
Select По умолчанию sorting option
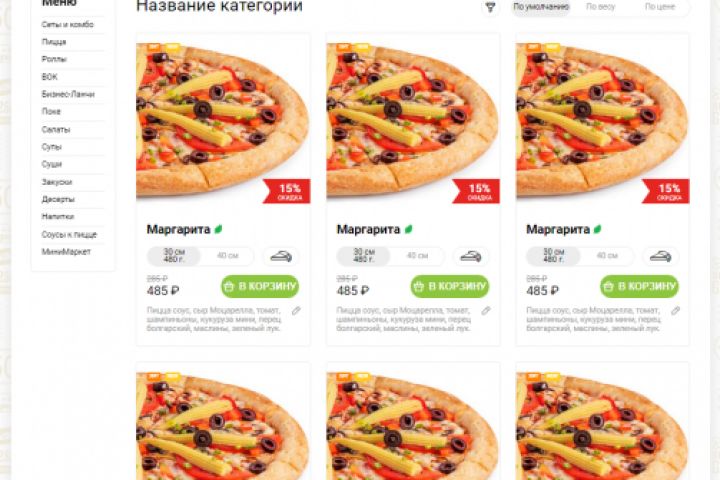541,7
